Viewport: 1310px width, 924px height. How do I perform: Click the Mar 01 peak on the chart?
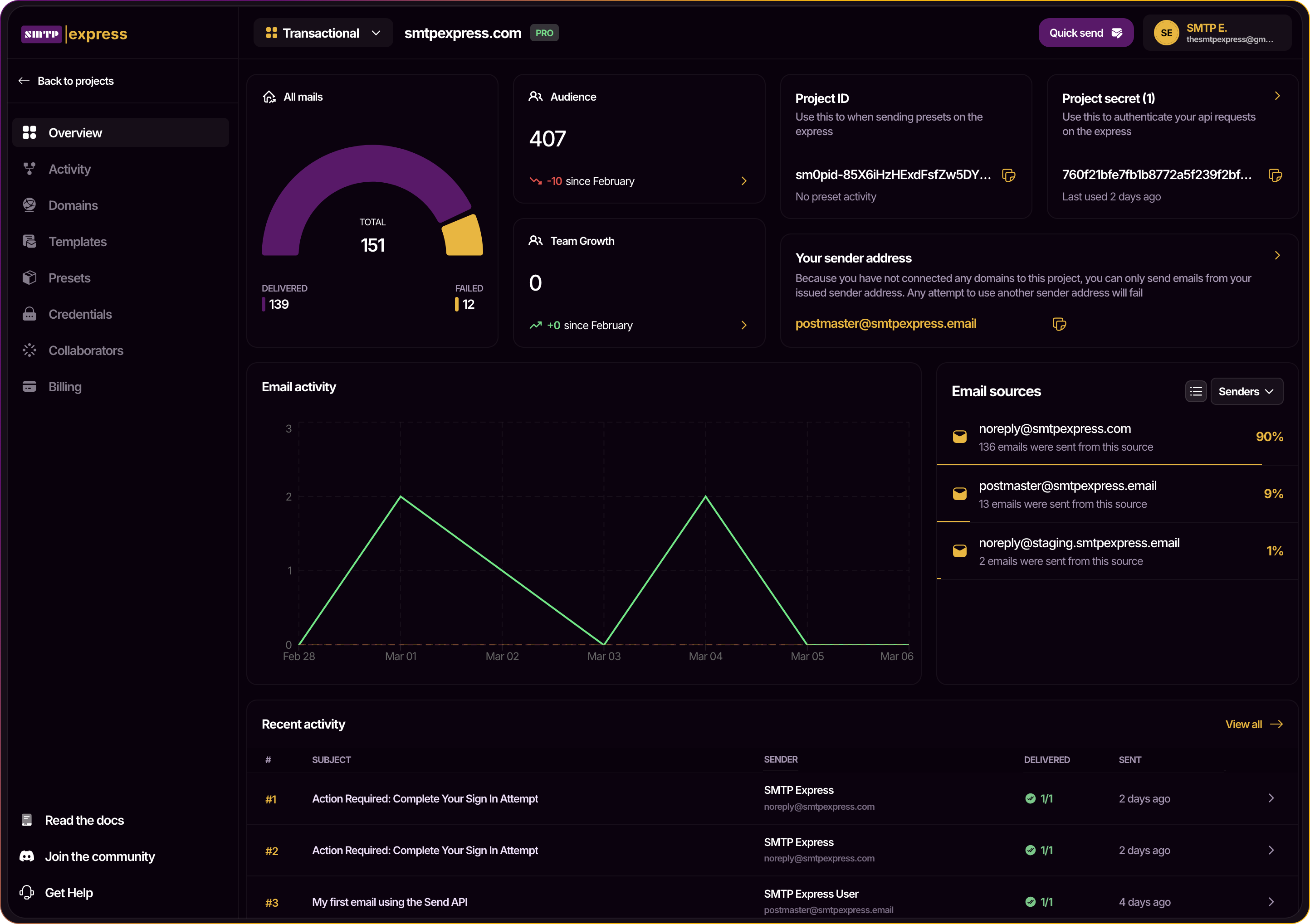tap(401, 496)
